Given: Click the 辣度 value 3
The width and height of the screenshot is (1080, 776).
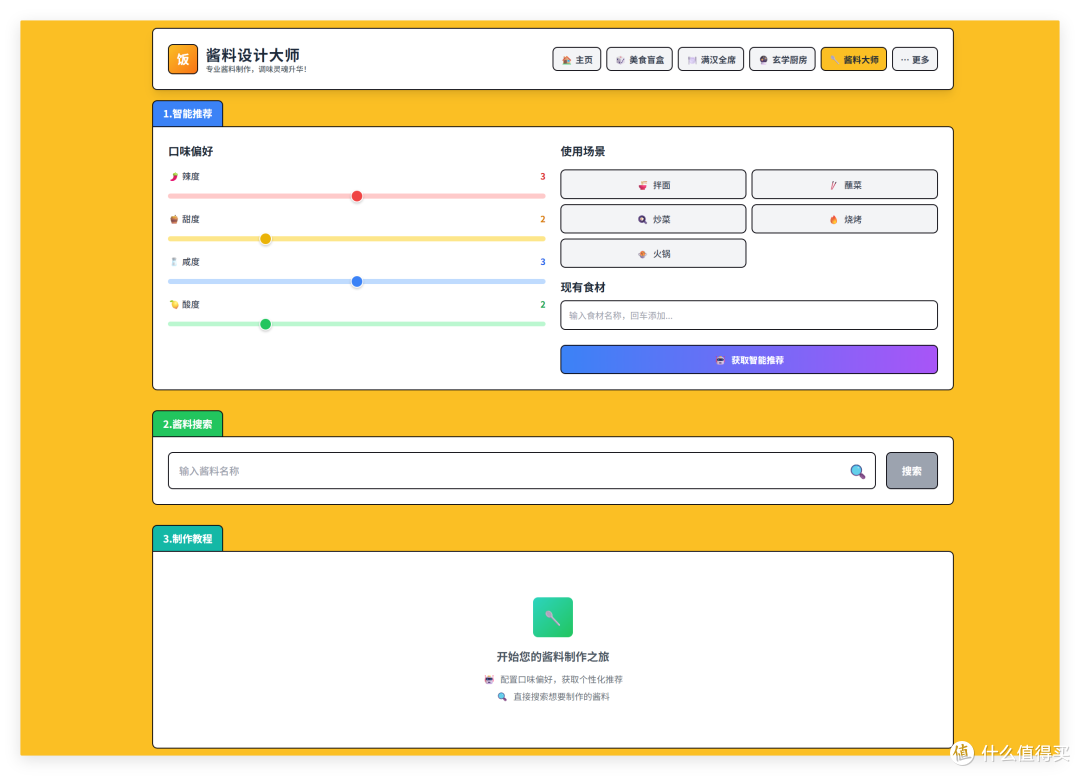Looking at the screenshot, I should tap(543, 177).
